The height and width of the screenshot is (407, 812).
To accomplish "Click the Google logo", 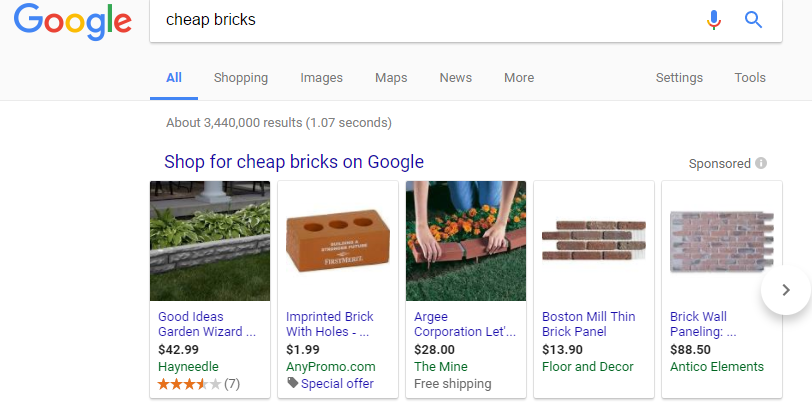I will (x=73, y=21).
